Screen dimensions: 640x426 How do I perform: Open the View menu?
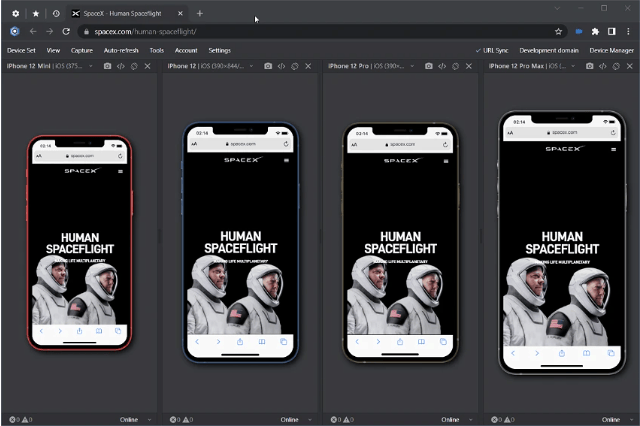[x=53, y=51]
